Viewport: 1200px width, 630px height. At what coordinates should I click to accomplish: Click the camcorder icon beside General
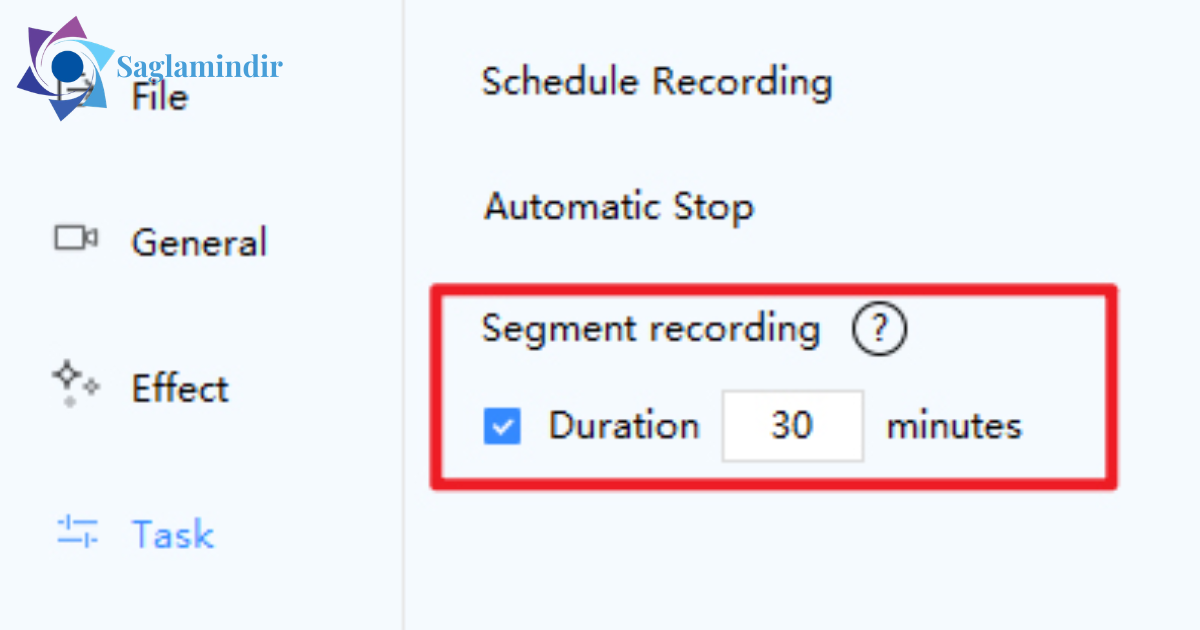[75, 238]
